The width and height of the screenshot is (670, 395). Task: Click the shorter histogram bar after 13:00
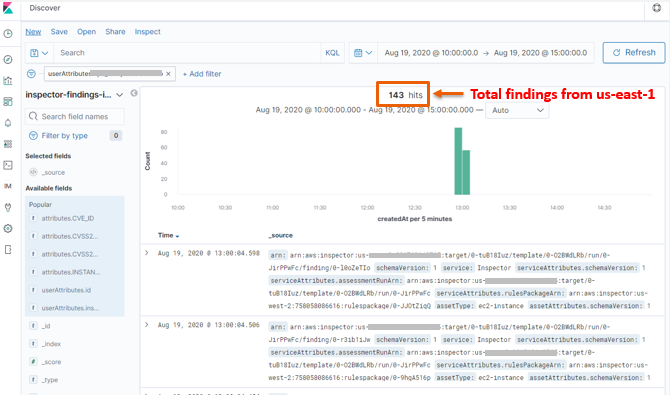pyautogui.click(x=466, y=173)
